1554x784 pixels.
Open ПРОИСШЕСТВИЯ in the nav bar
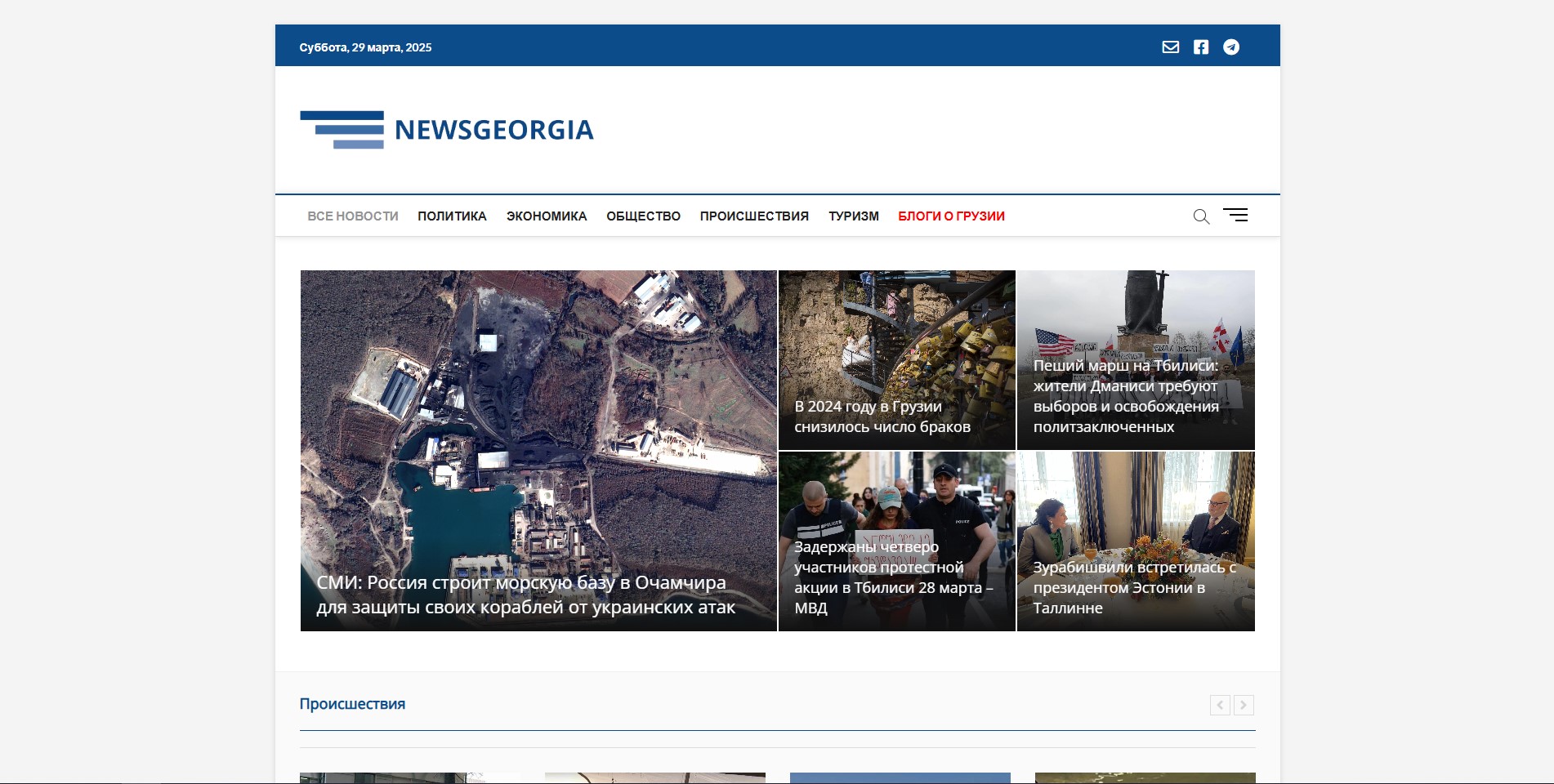coord(754,216)
